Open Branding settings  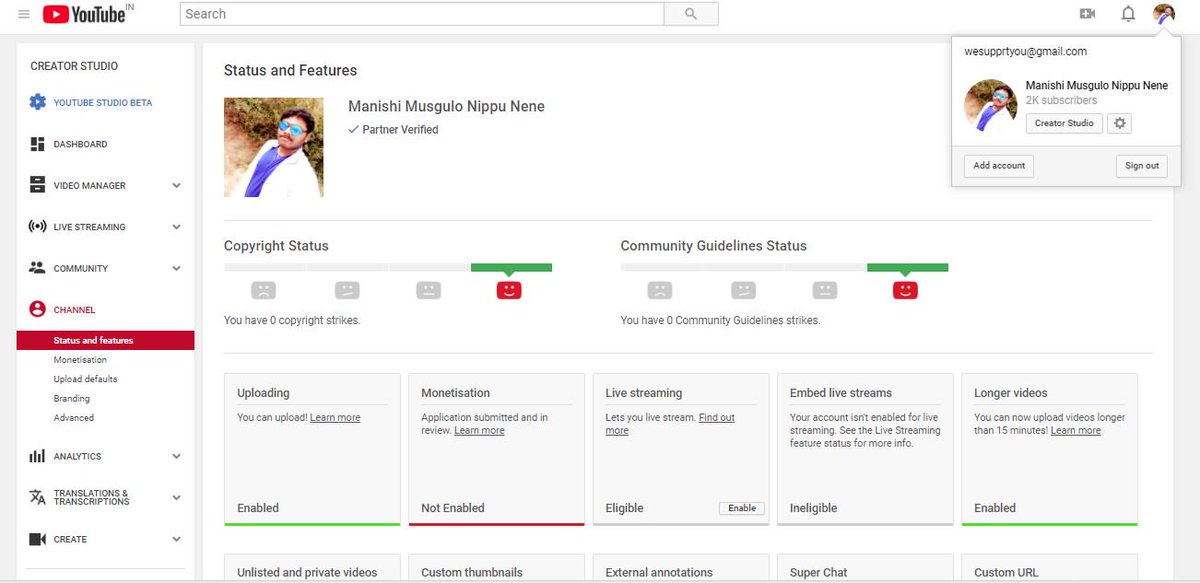(72, 398)
